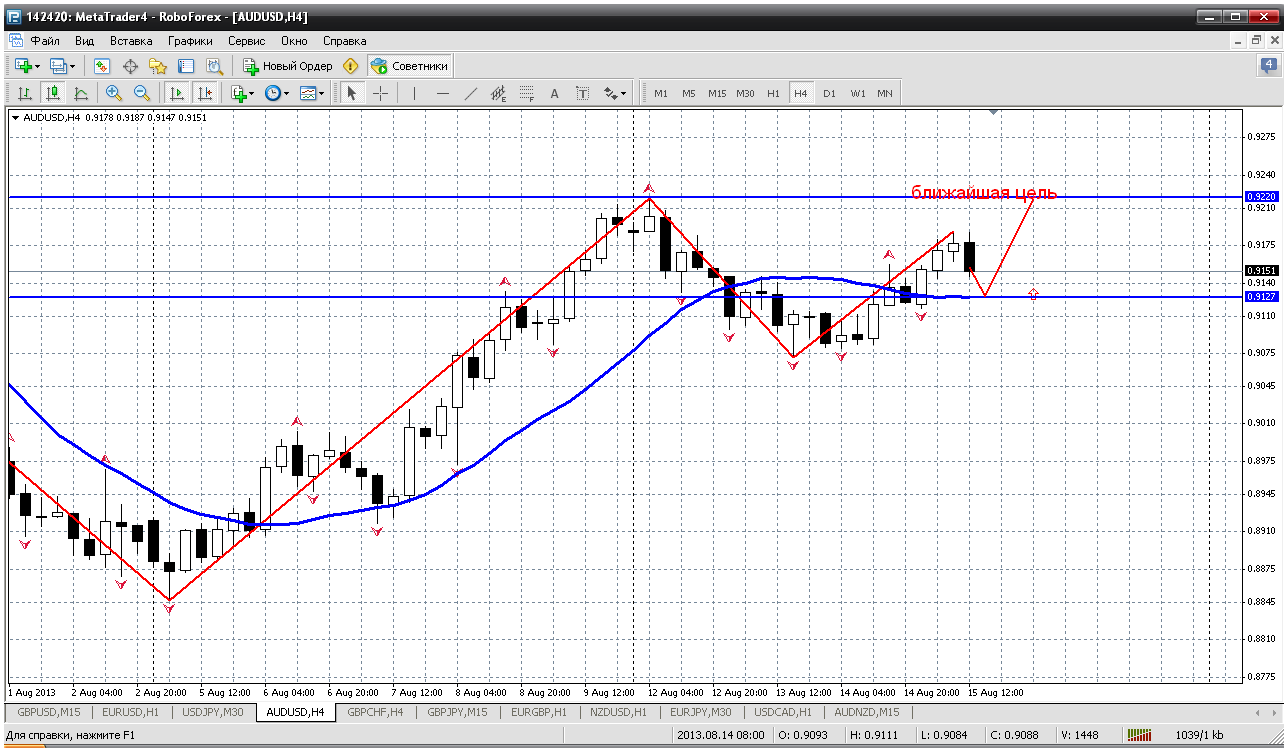The width and height of the screenshot is (1288, 748).
Task: Open the Справка menu
Action: click(344, 41)
